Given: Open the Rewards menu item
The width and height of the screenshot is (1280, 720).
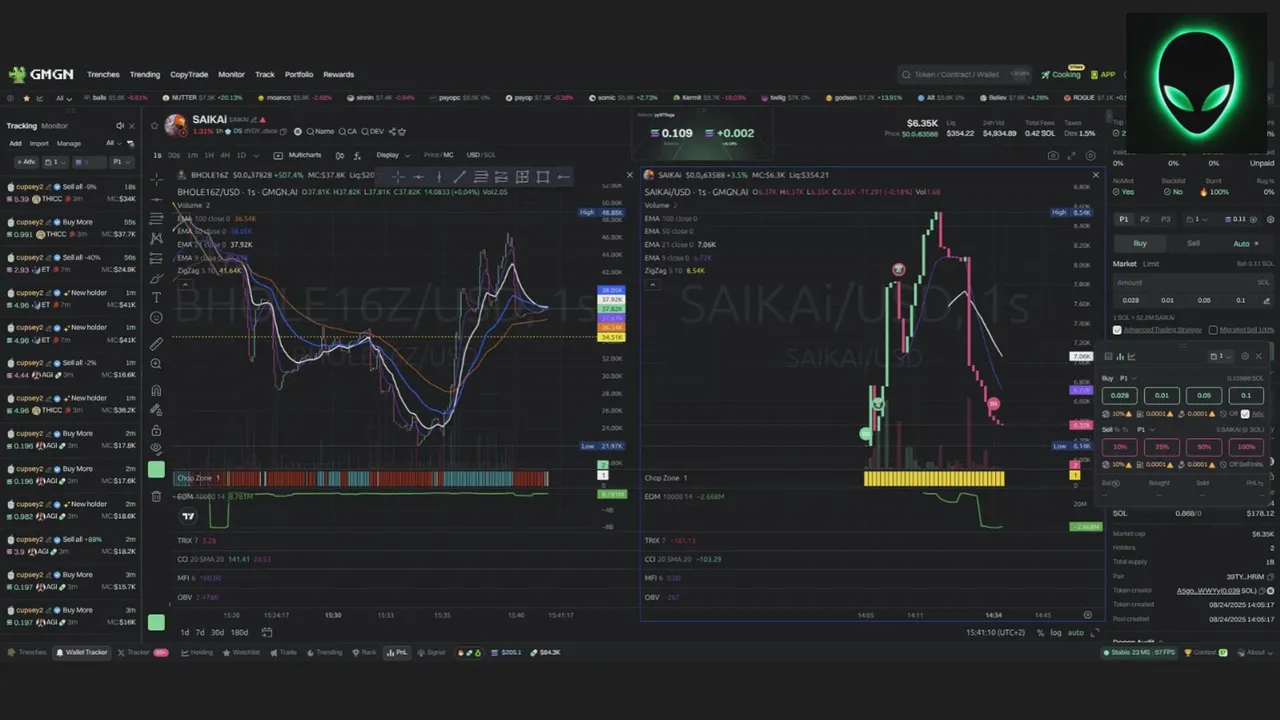Looking at the screenshot, I should 338,74.
